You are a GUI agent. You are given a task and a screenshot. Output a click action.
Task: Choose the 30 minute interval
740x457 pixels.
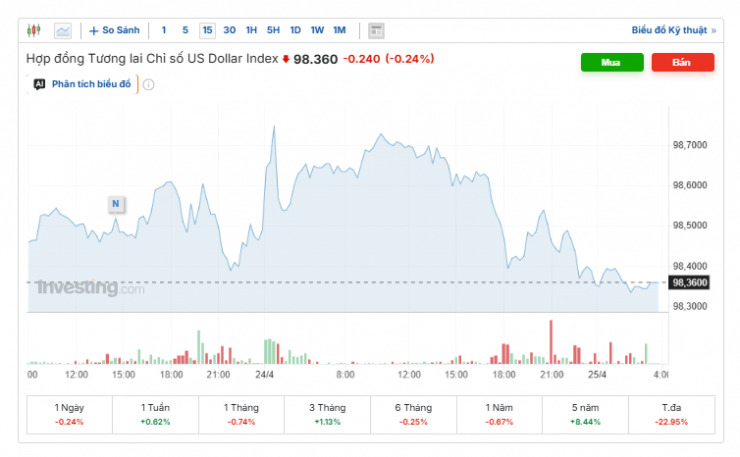coord(229,30)
